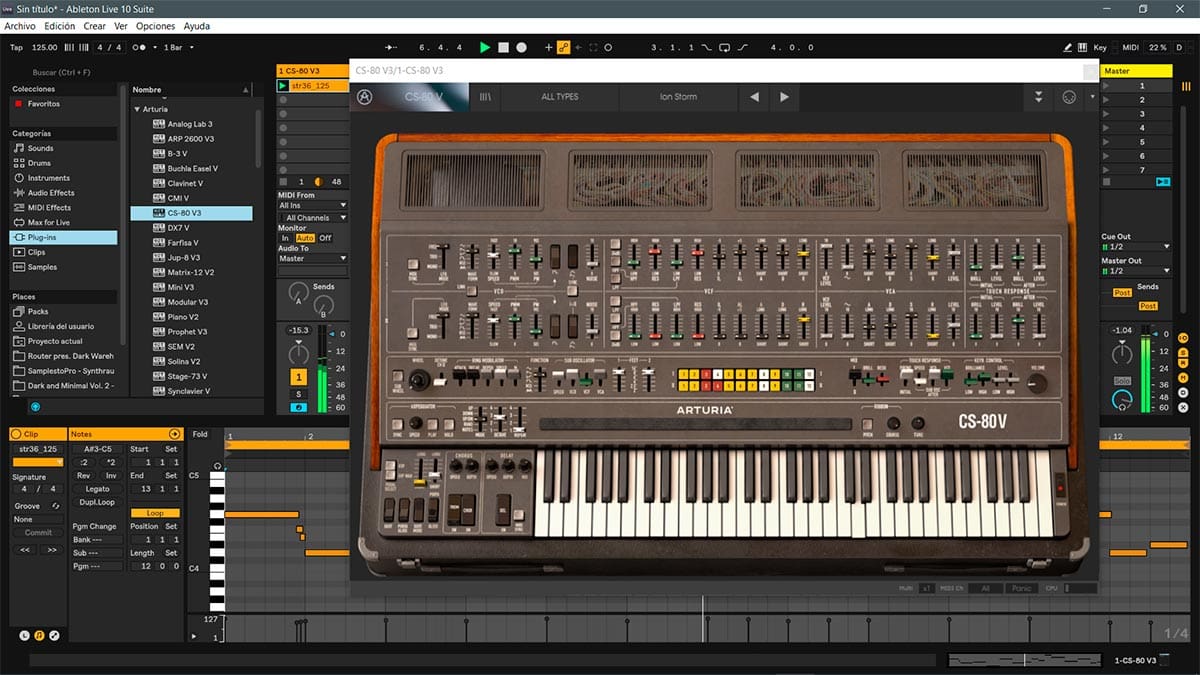Select the Instruments category

coord(49,178)
